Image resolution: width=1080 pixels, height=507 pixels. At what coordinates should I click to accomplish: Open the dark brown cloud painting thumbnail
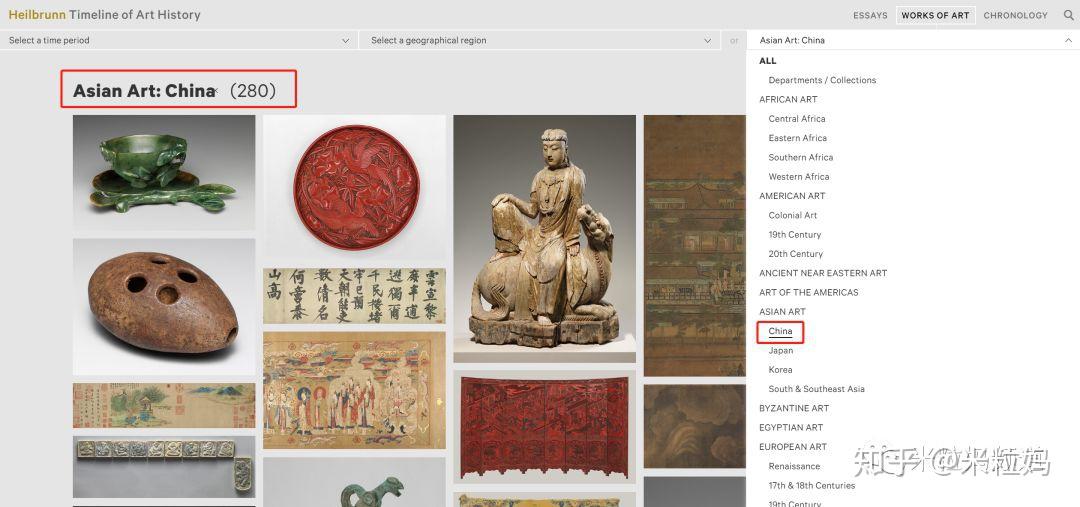click(x=695, y=426)
